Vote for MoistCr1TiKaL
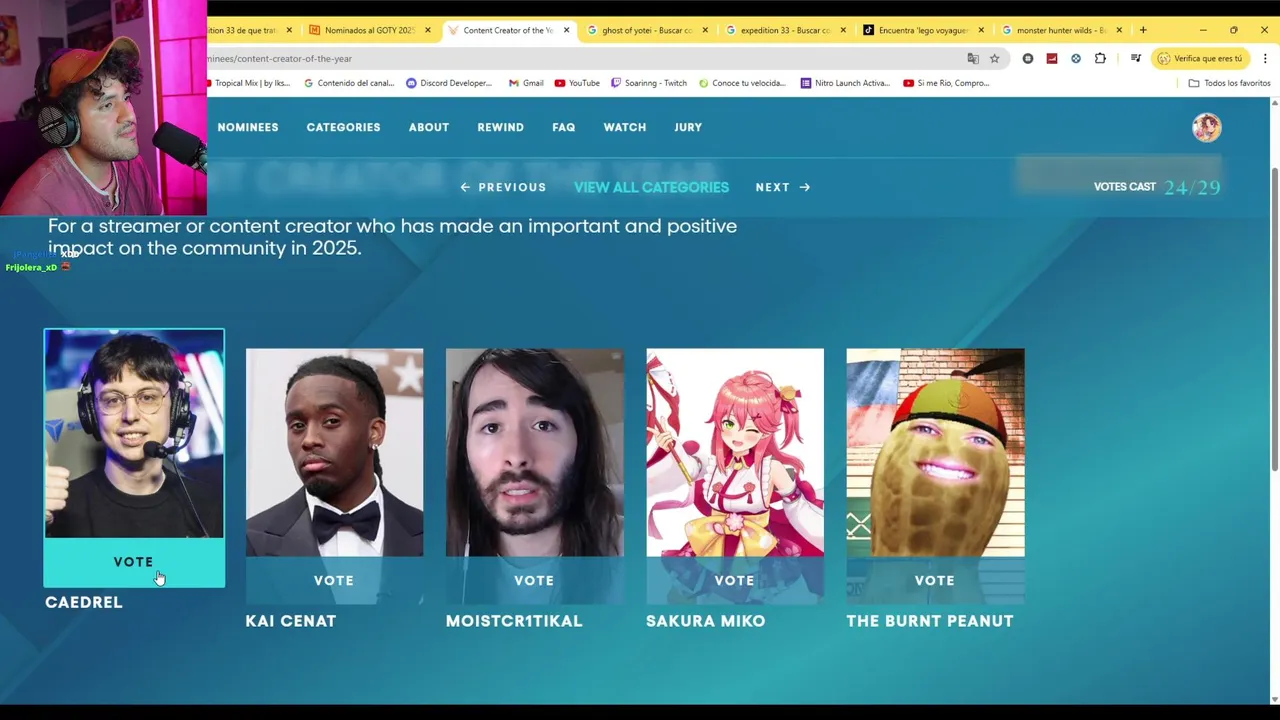The image size is (1280, 720). [534, 580]
